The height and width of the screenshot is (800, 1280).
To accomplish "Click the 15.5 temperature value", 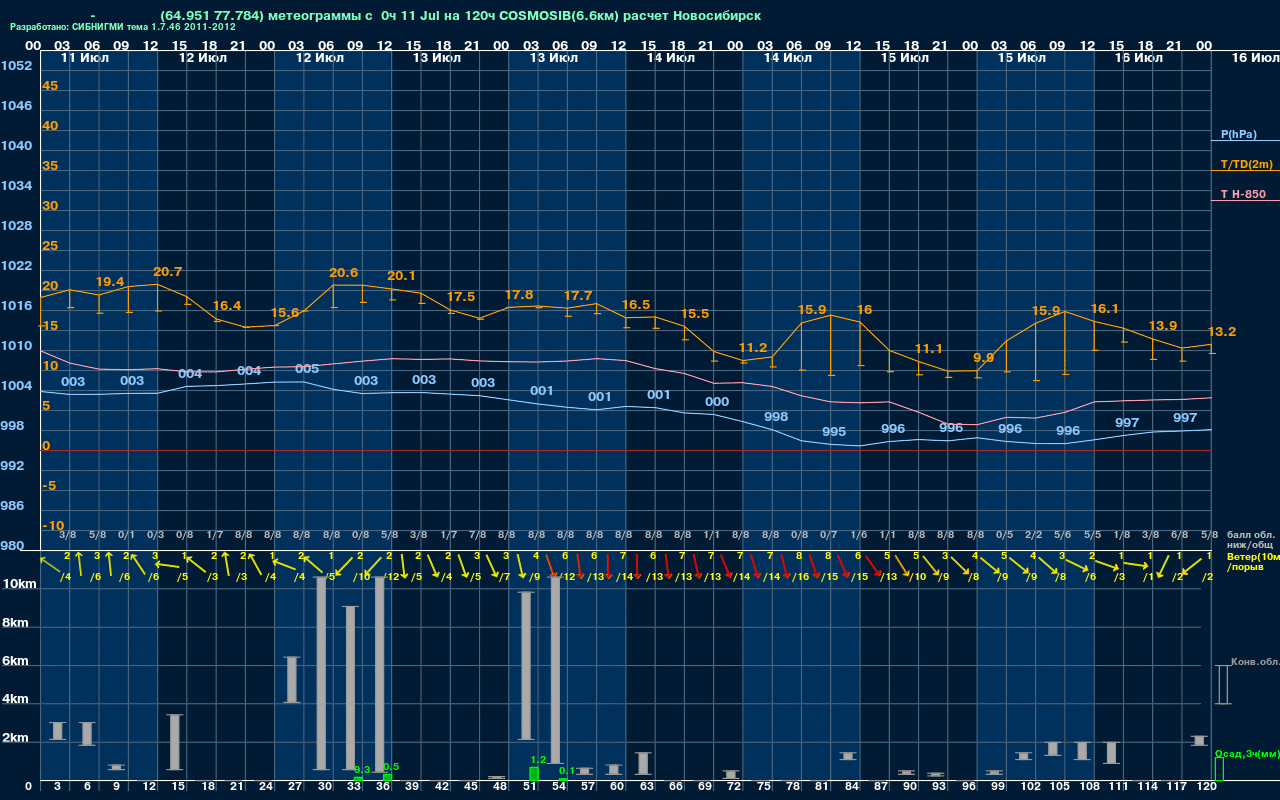I will click(x=695, y=314).
